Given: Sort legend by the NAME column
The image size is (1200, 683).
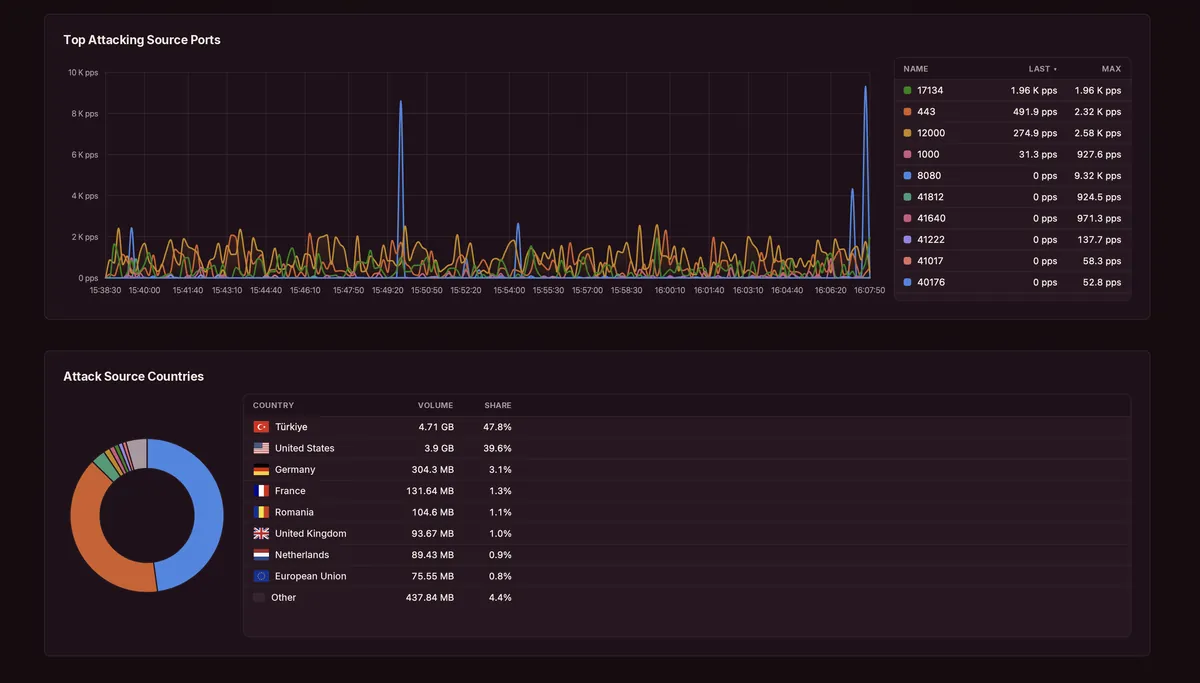Looking at the screenshot, I should 916,69.
